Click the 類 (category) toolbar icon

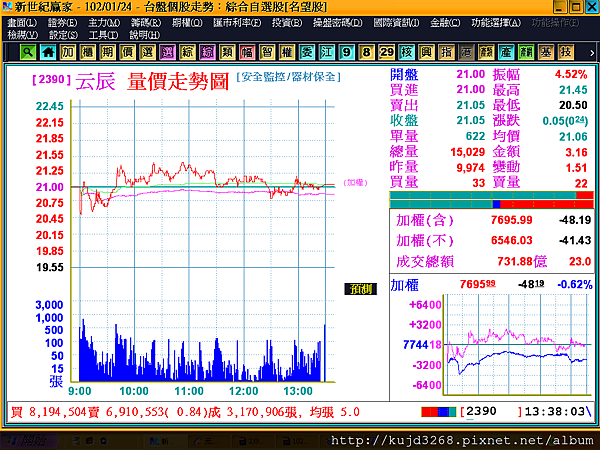[227, 52]
